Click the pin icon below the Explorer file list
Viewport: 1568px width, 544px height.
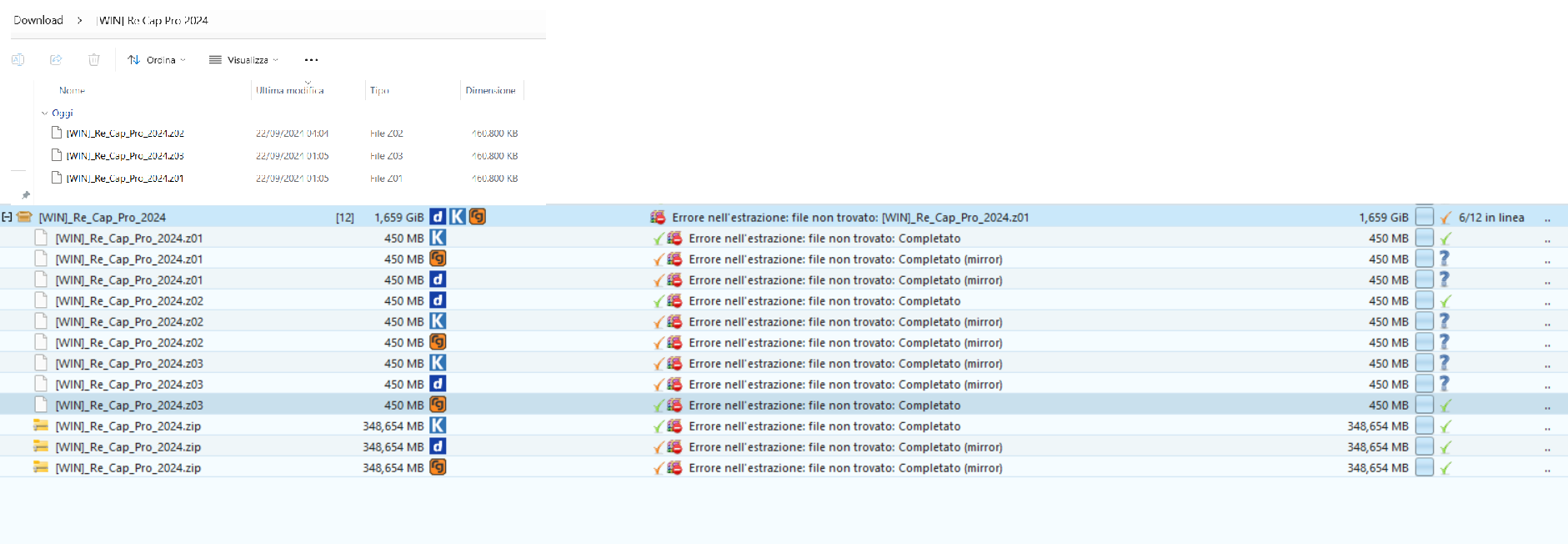pos(26,195)
